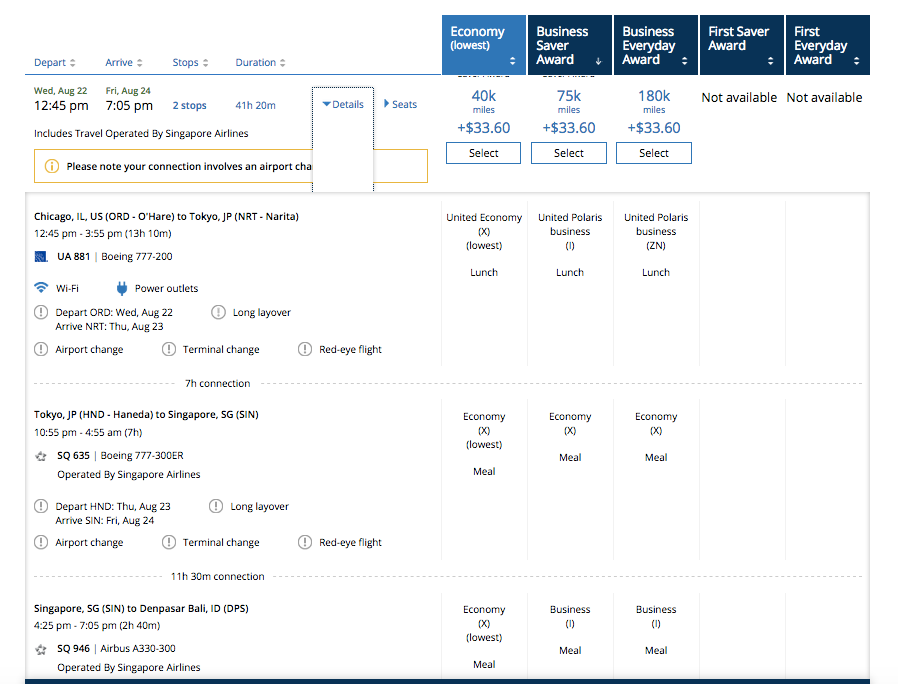This screenshot has width=898, height=684.
Task: Select the 40k miles Economy fare
Action: pos(483,153)
